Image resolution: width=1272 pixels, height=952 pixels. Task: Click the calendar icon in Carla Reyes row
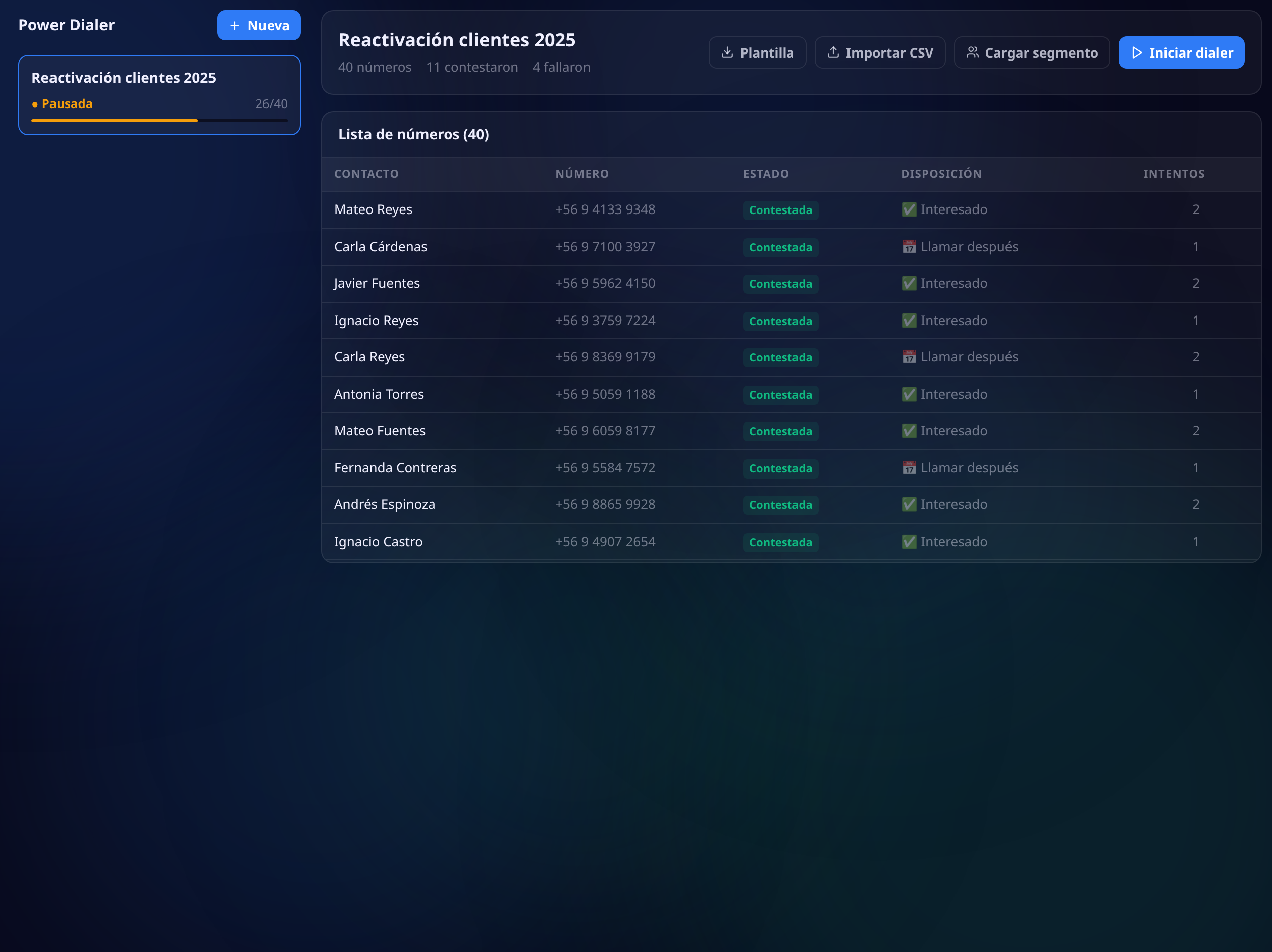(x=909, y=357)
